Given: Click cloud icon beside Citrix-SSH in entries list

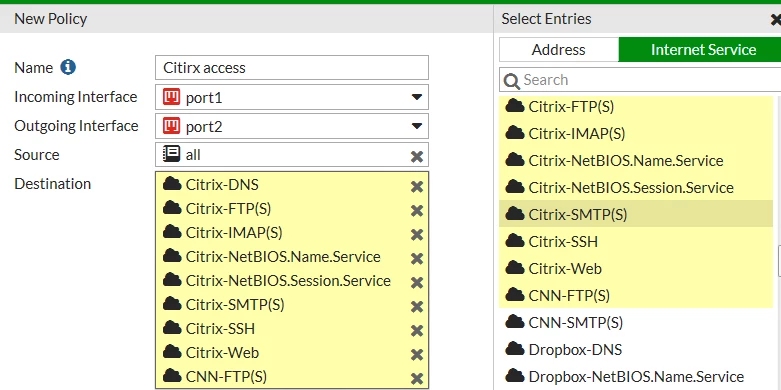Looking at the screenshot, I should [515, 241].
